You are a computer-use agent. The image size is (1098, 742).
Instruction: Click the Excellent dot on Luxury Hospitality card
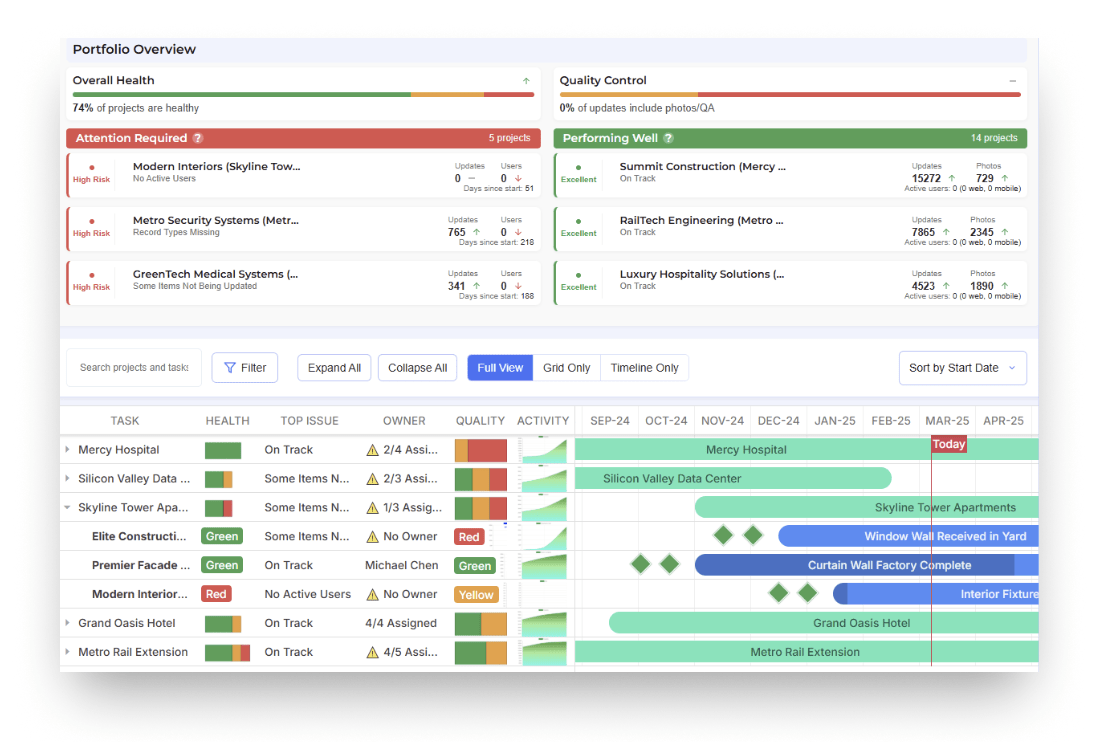[x=578, y=276]
